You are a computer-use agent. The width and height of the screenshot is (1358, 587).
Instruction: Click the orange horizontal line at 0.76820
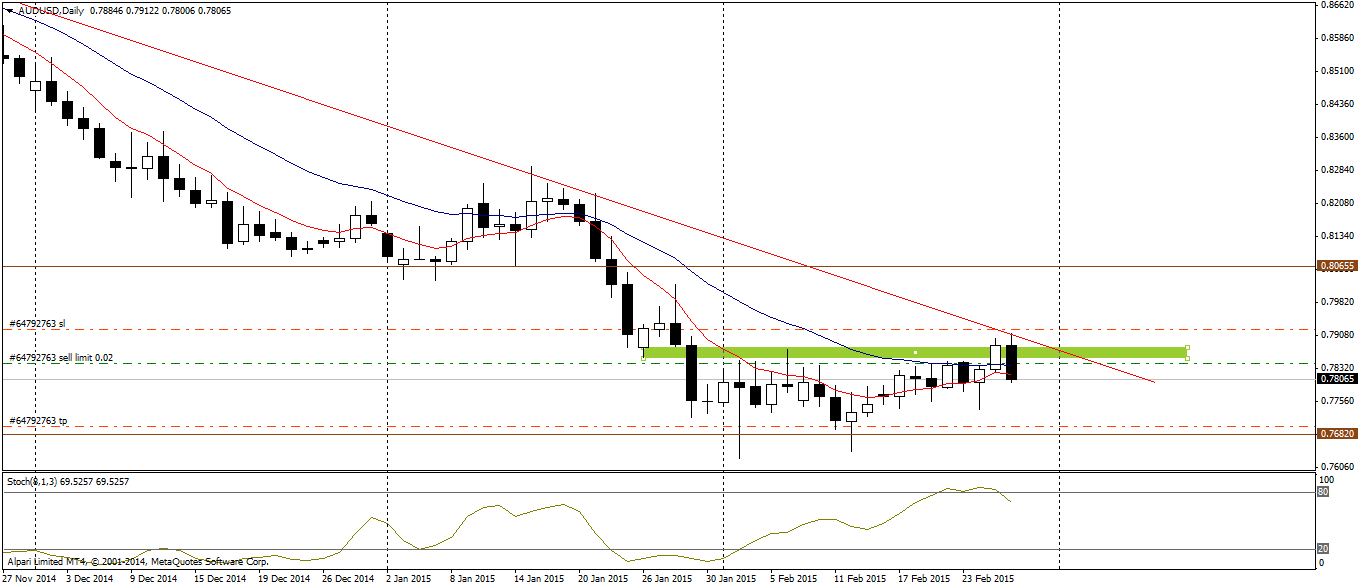click(x=660, y=434)
